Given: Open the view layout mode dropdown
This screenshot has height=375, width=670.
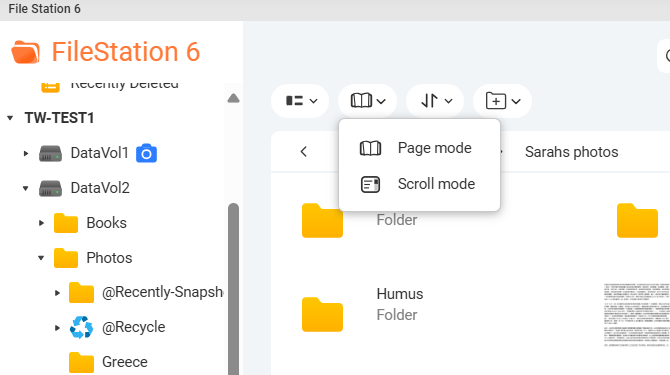Looking at the screenshot, I should click(300, 101).
